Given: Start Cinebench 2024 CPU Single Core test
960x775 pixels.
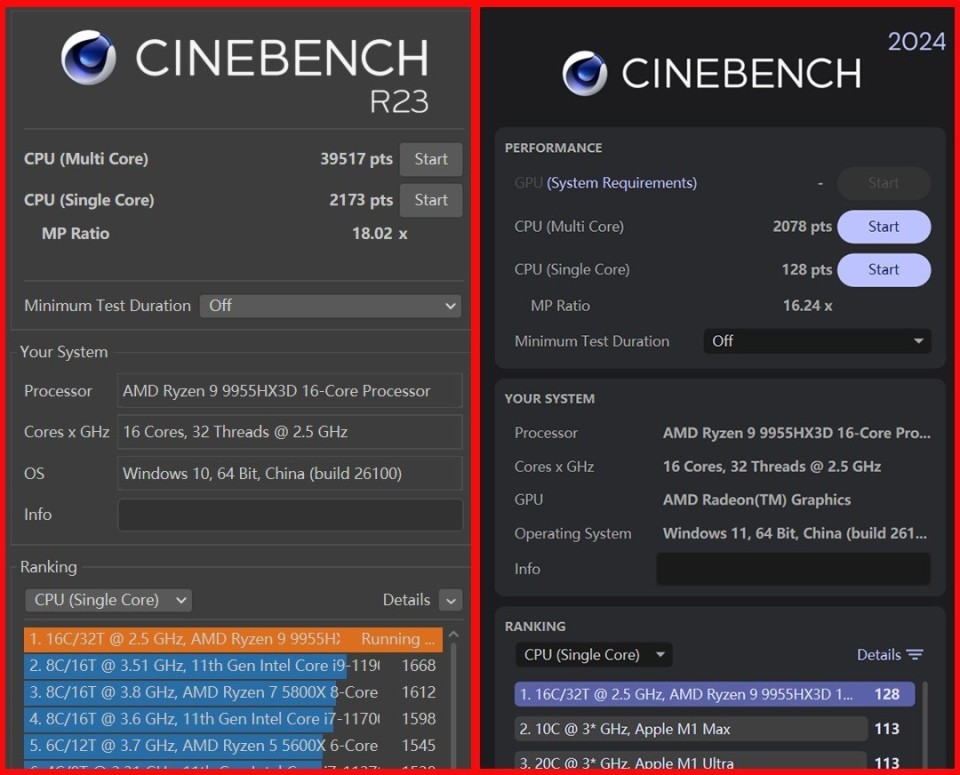Looking at the screenshot, I should 883,270.
